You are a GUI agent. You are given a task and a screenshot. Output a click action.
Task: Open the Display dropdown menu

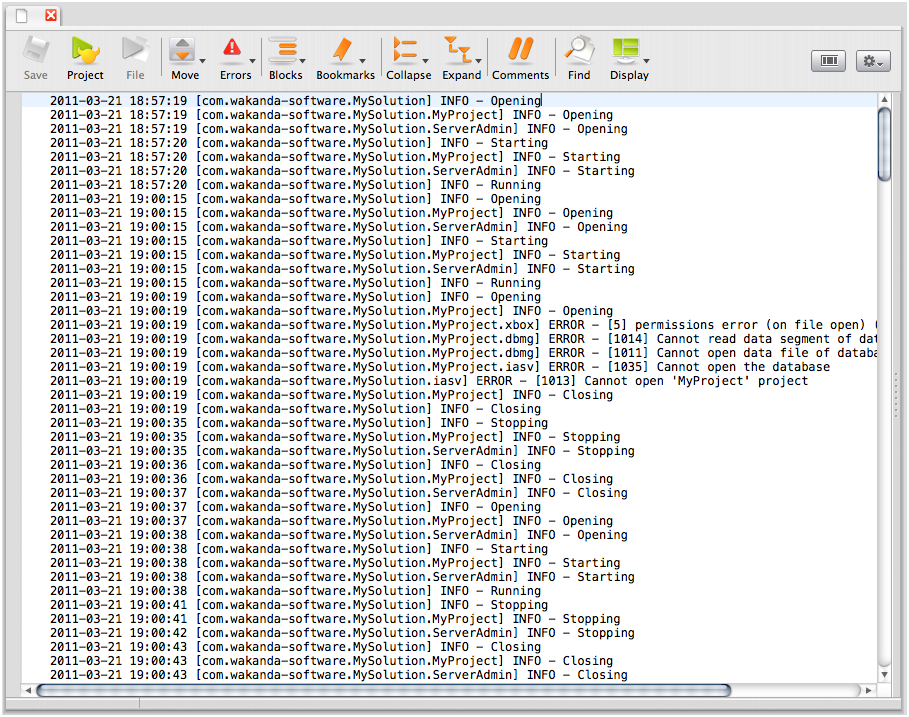[x=647, y=61]
